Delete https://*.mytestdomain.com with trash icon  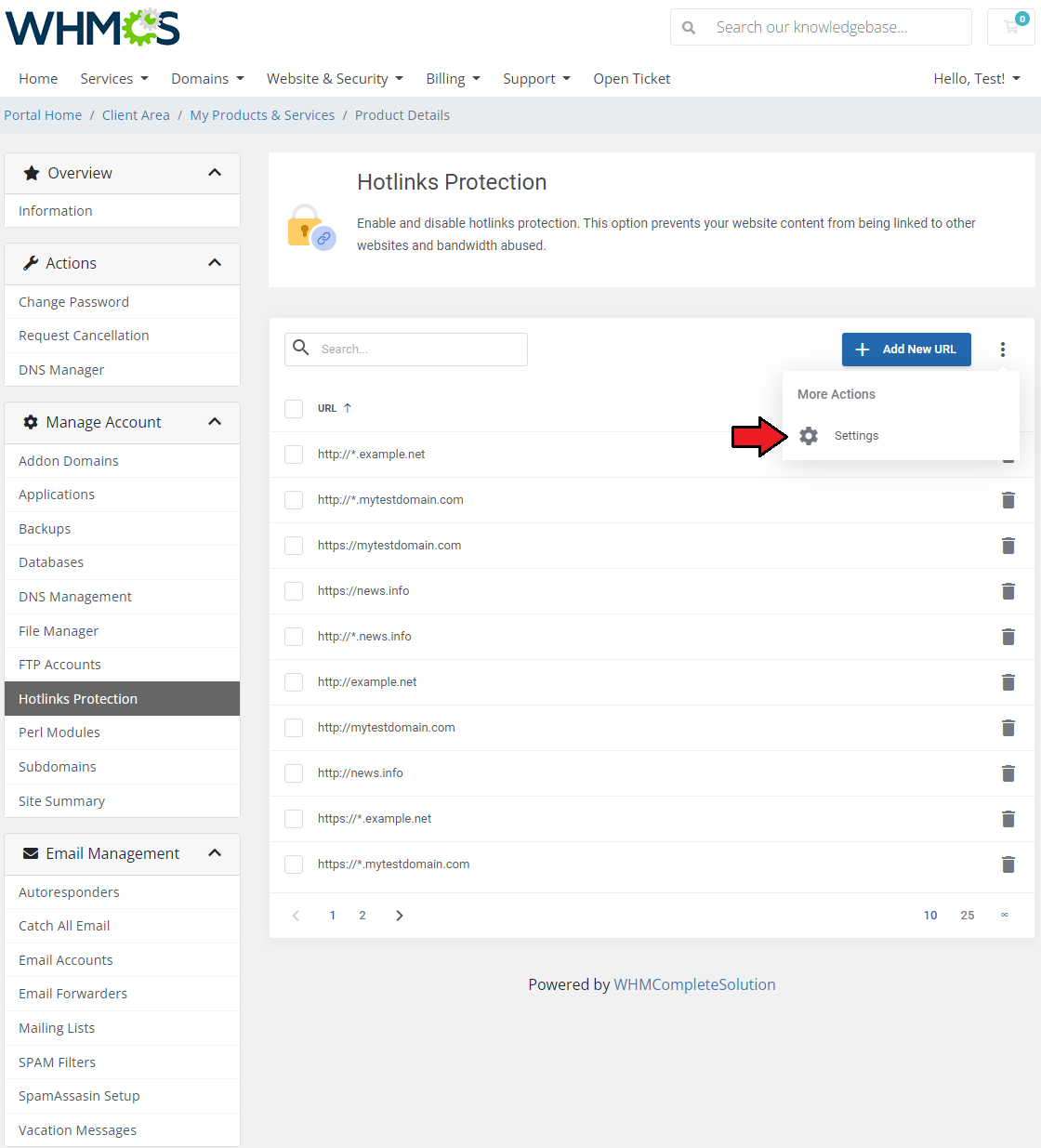tap(1008, 864)
